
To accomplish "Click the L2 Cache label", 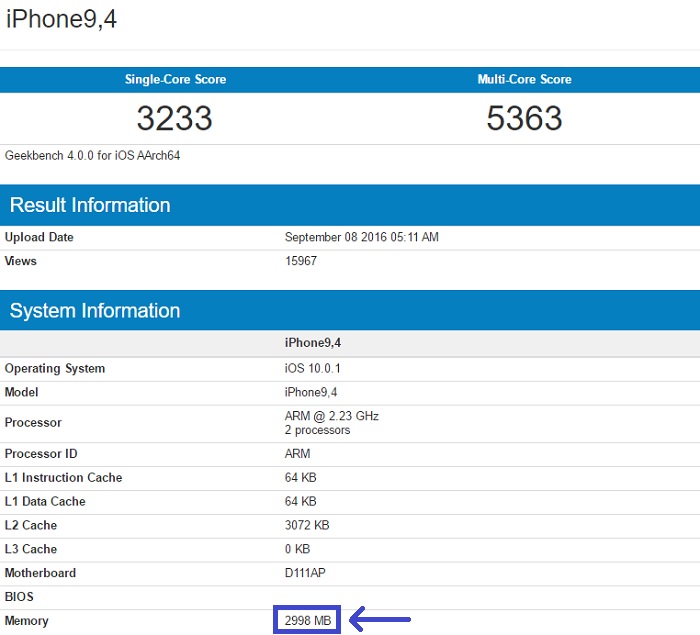I will [x=31, y=525].
